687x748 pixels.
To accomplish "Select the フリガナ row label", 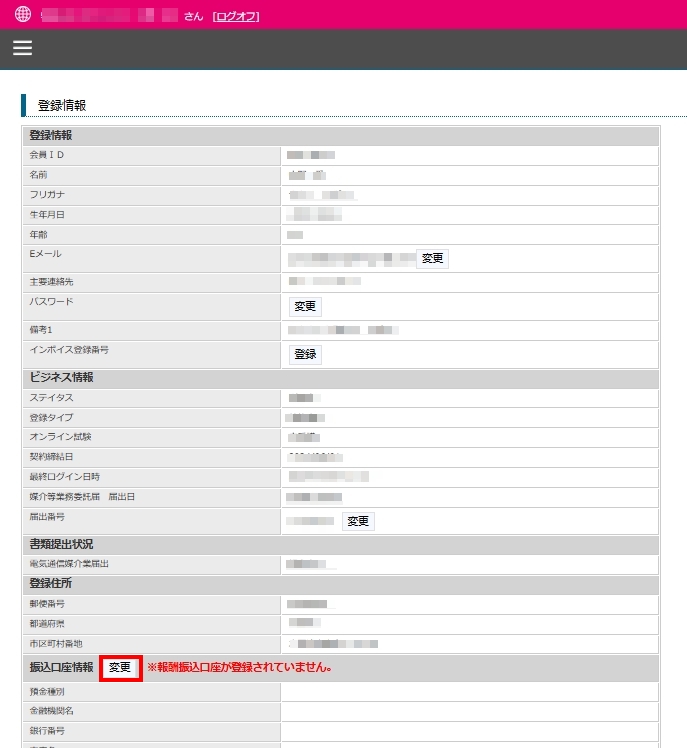I will pos(47,195).
